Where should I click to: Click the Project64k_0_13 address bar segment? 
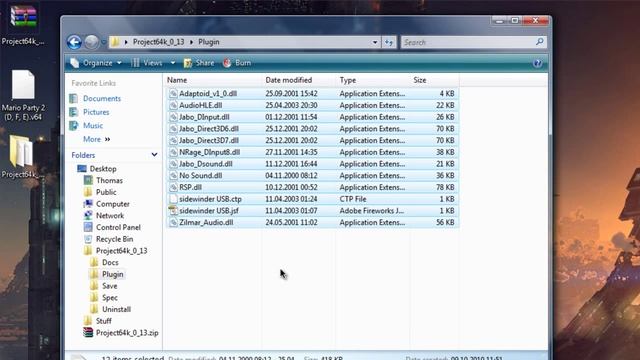tap(158, 42)
